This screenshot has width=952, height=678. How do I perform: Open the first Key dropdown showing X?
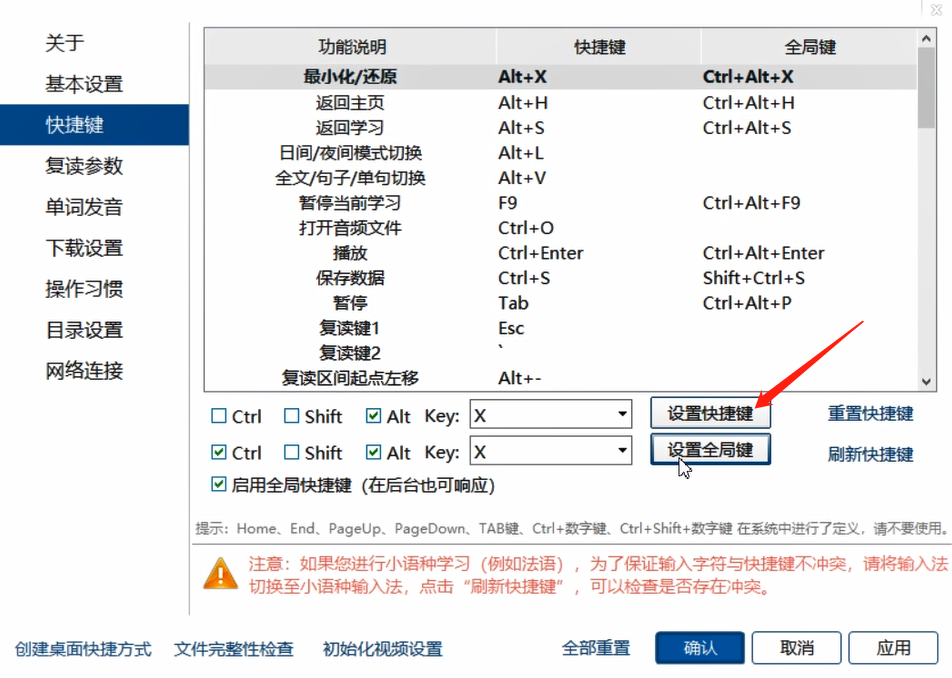(621, 414)
